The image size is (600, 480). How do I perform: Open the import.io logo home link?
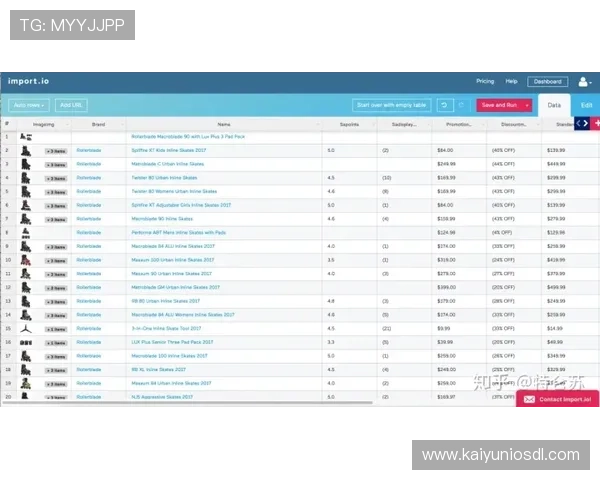pyautogui.click(x=28, y=81)
